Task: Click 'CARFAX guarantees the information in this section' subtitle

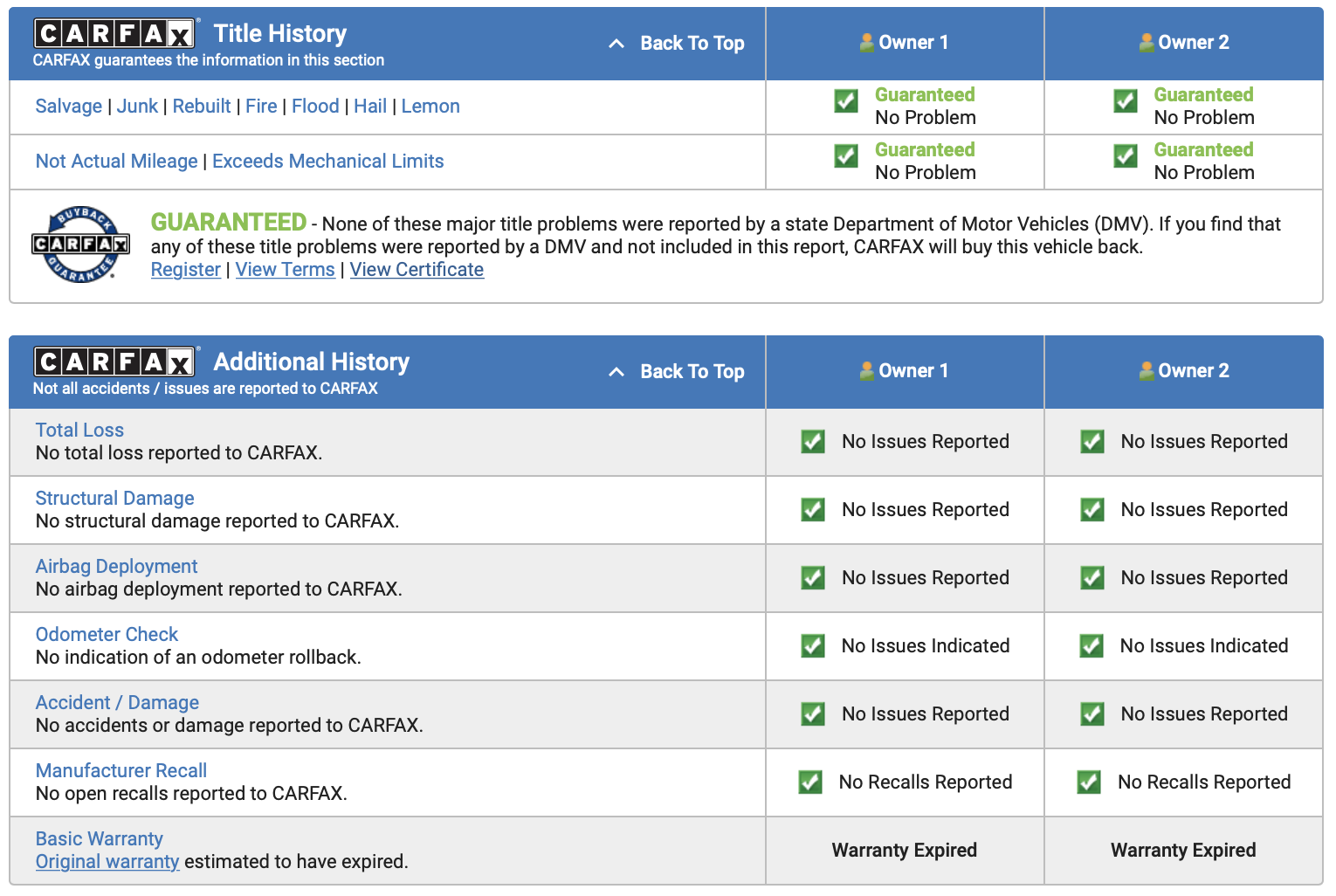Action: (209, 60)
